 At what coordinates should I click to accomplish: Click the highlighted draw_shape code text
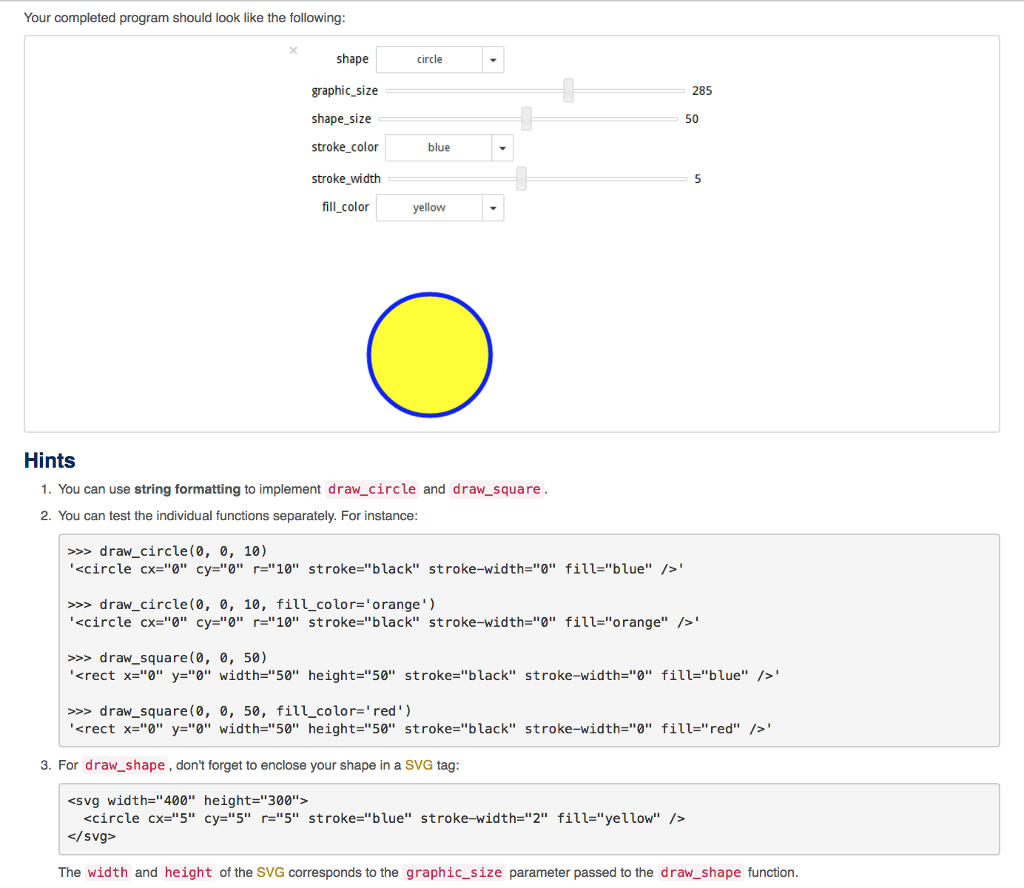click(x=124, y=764)
